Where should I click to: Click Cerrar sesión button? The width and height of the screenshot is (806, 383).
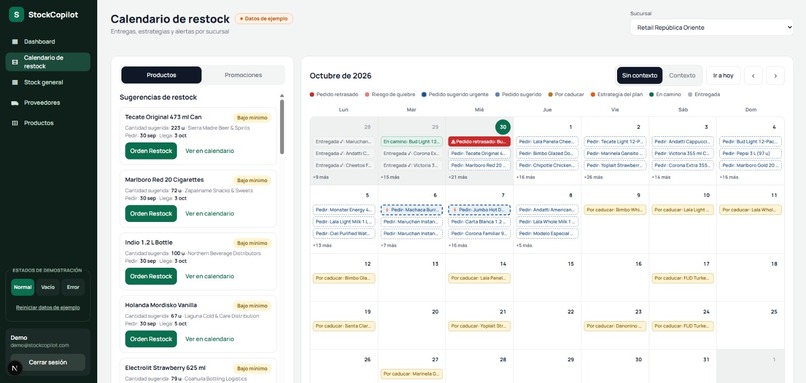click(x=48, y=362)
